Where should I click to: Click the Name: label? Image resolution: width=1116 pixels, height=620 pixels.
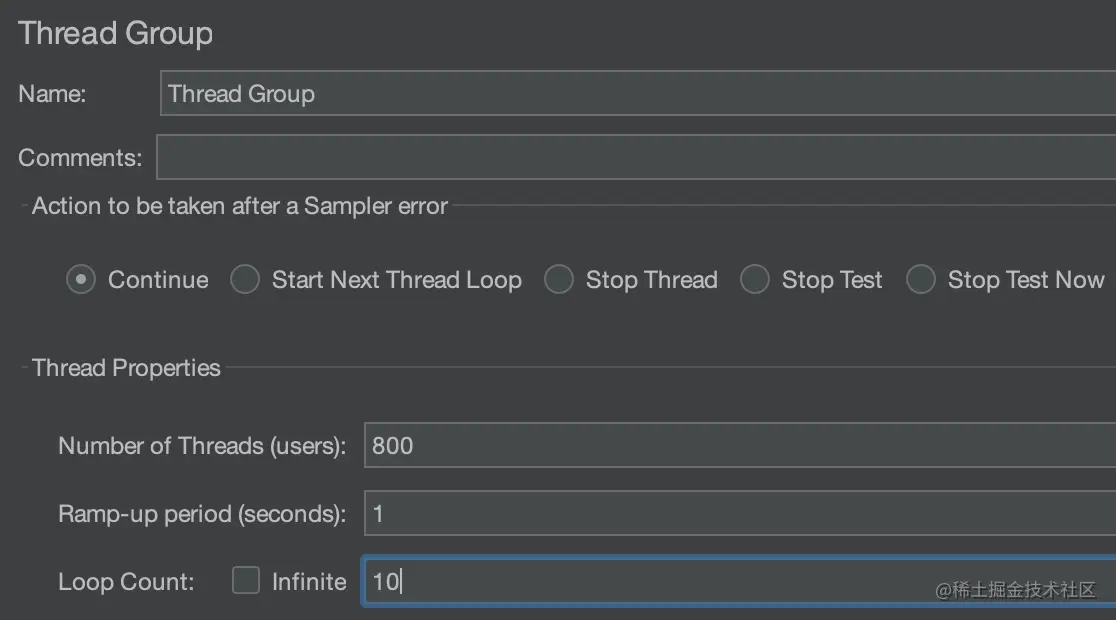(52, 94)
